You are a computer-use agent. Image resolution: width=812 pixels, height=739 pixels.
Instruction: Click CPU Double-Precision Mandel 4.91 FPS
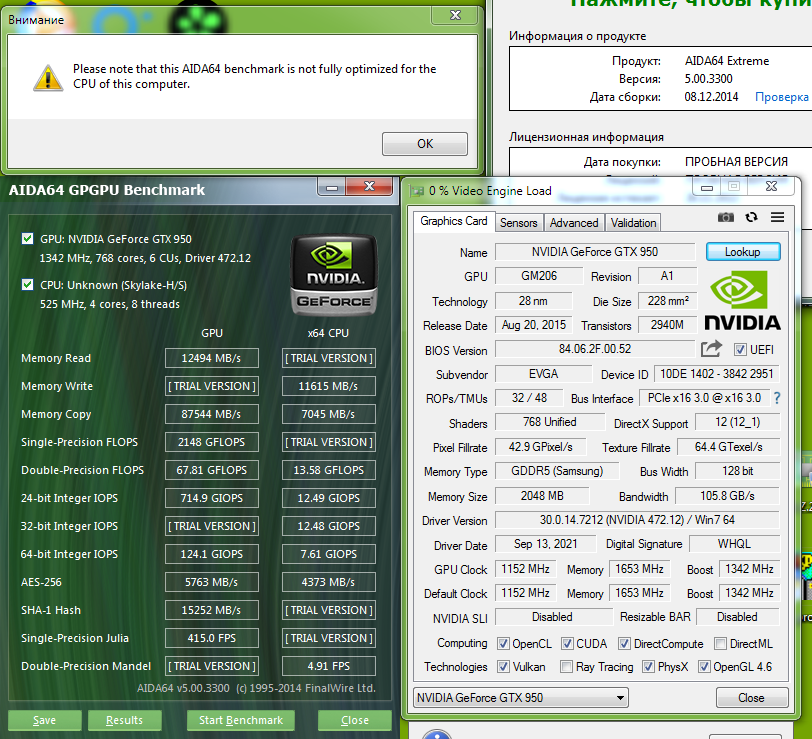(x=328, y=665)
